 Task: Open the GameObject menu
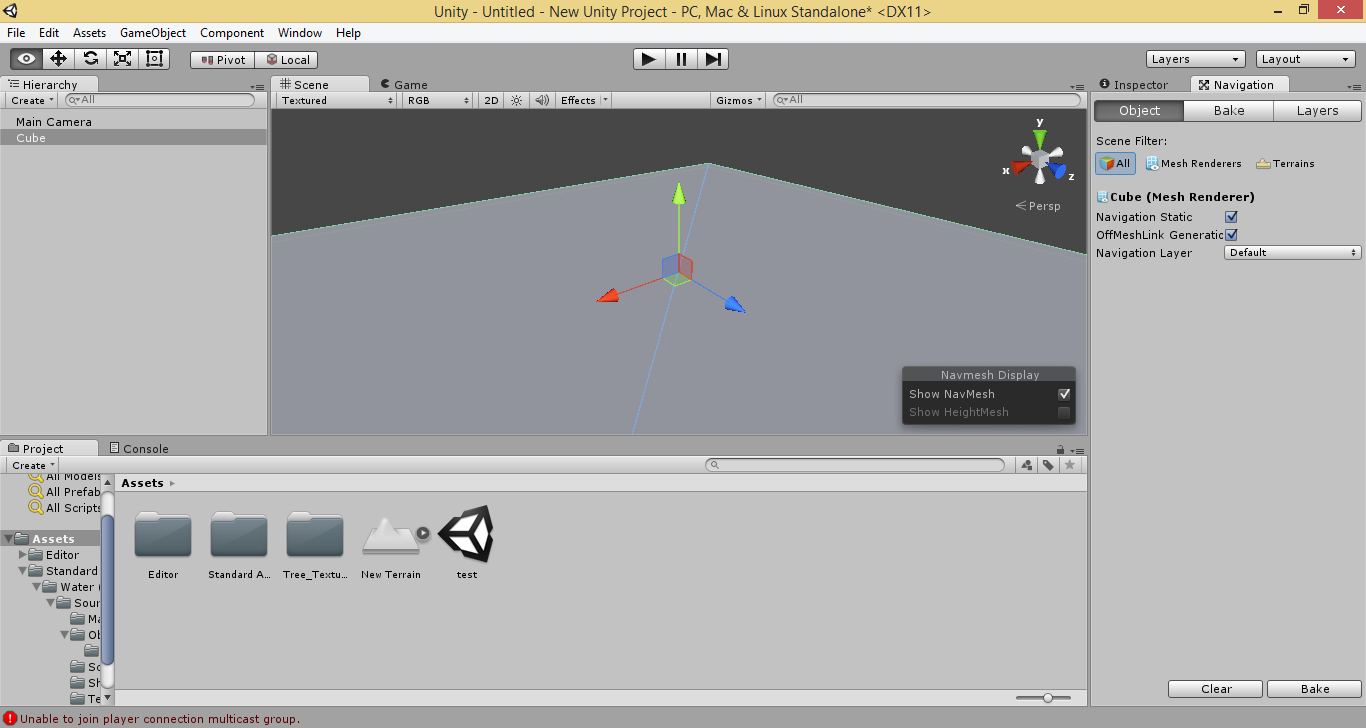pyautogui.click(x=152, y=32)
